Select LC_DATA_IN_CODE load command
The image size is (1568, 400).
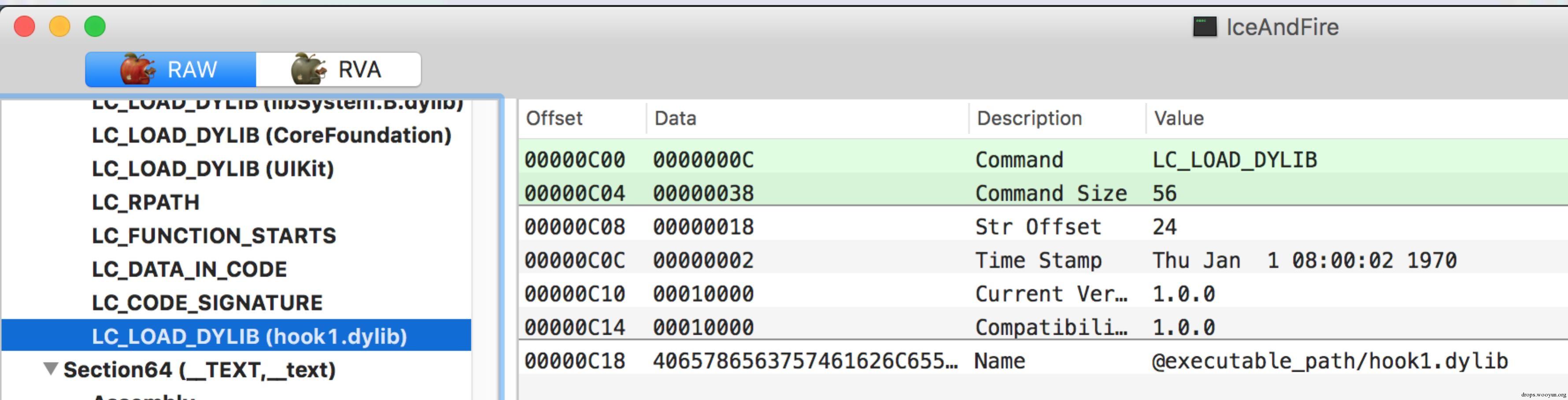coord(189,269)
